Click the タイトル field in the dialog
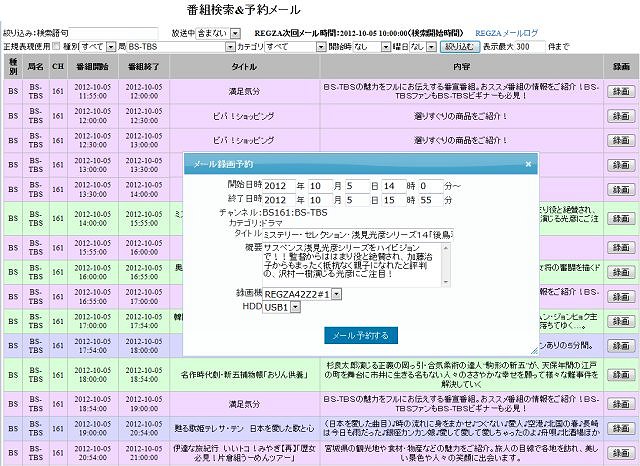Viewport: 640px width, 466px height. click(x=358, y=235)
